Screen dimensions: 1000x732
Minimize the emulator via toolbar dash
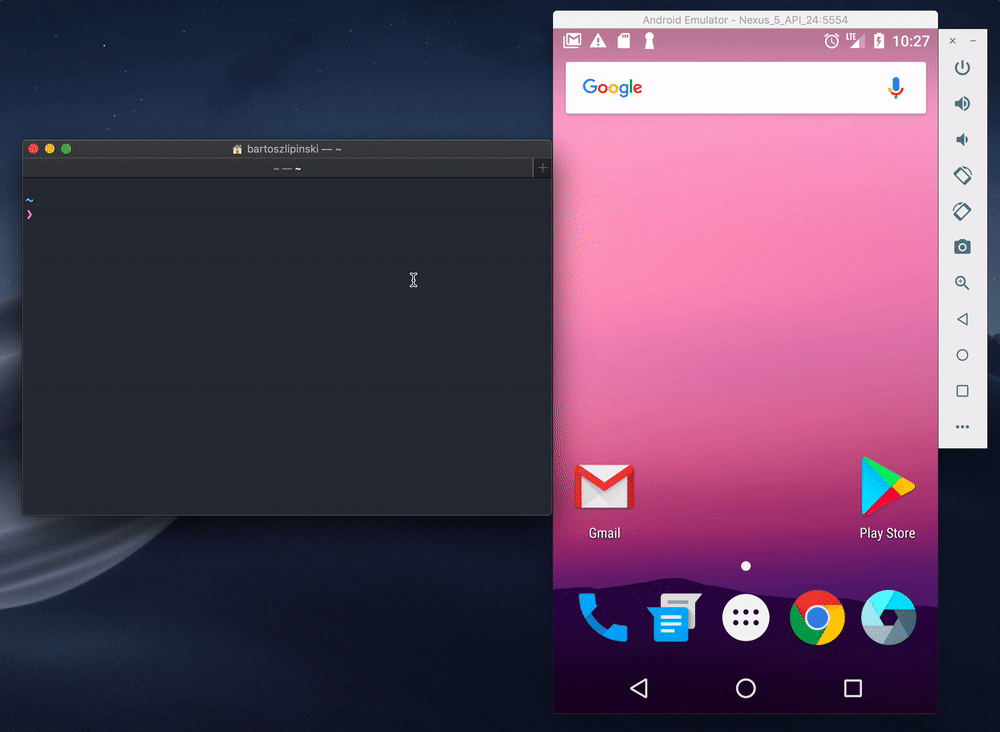coord(973,41)
